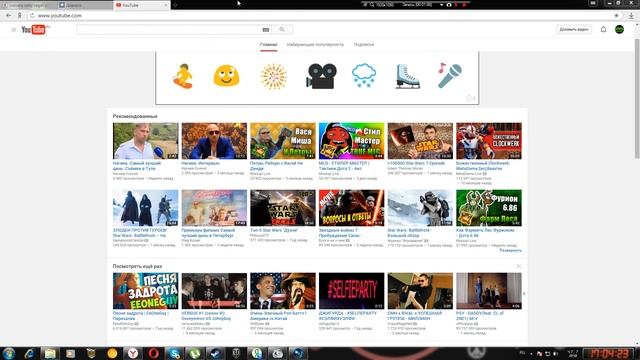Open the 'Топ-5 Star Wars Дуэли' title link
Screen dimensions: 640x360
[x=274, y=230]
